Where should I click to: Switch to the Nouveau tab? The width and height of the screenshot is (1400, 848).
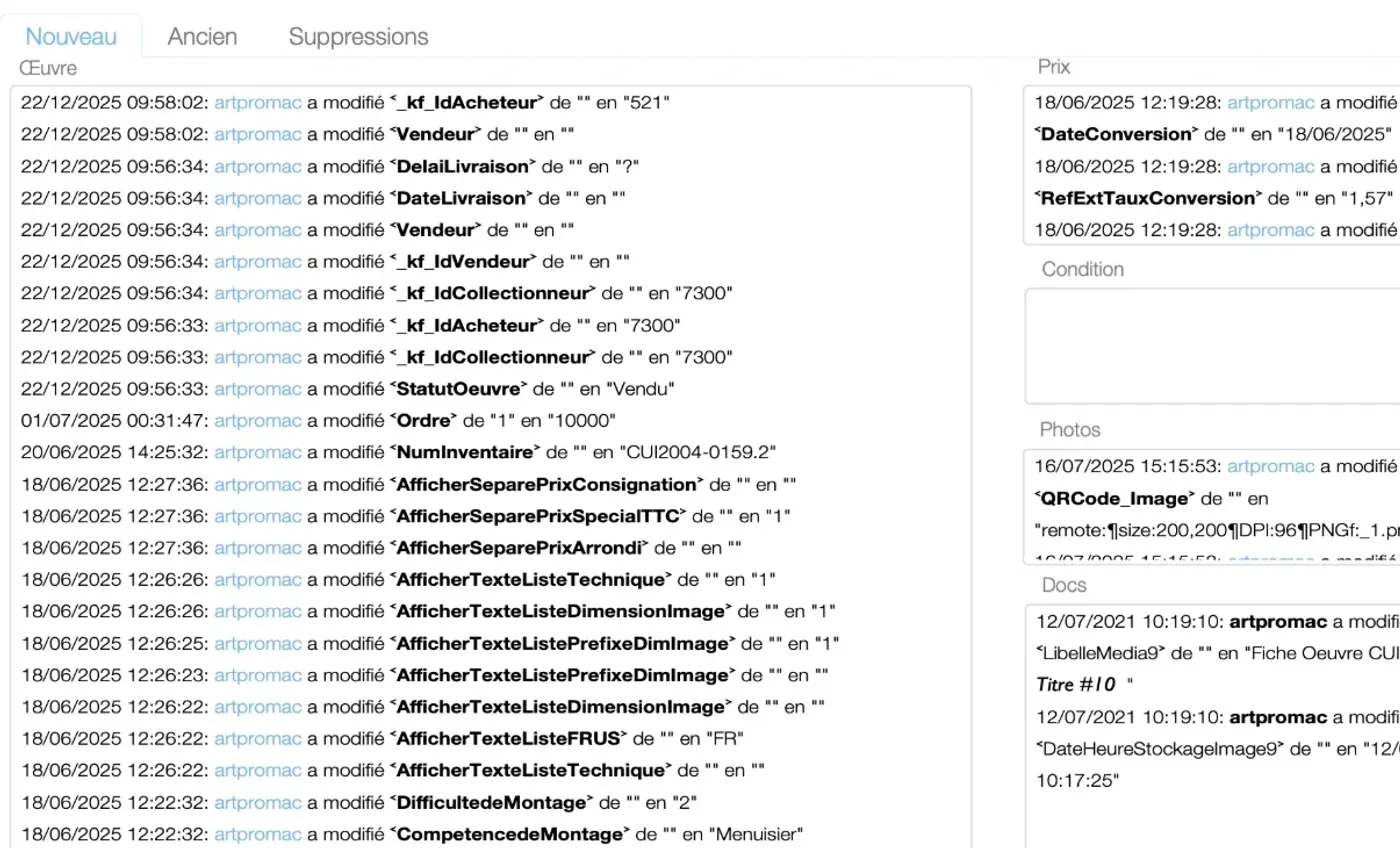71,37
